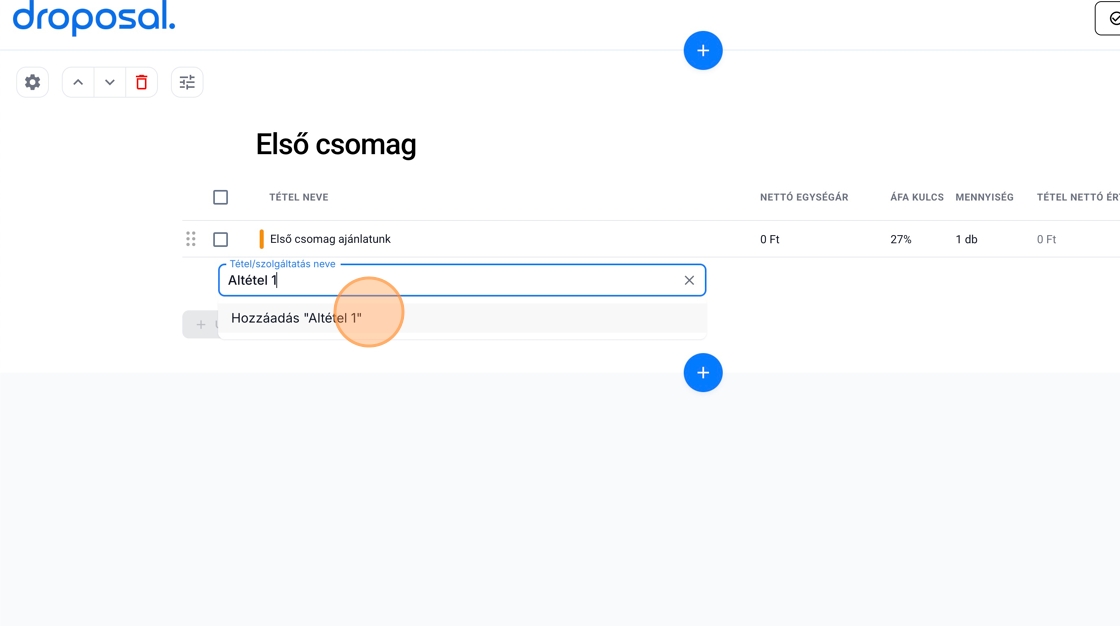The width and height of the screenshot is (1120, 626).
Task: Click the blue plus button below the block
Action: [703, 372]
